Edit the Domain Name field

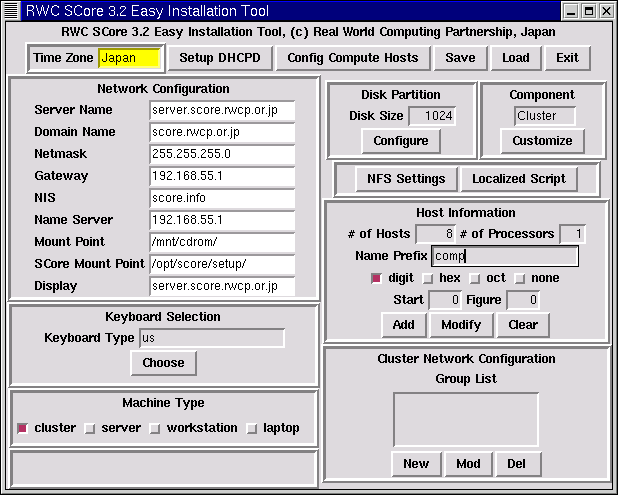pyautogui.click(x=222, y=132)
